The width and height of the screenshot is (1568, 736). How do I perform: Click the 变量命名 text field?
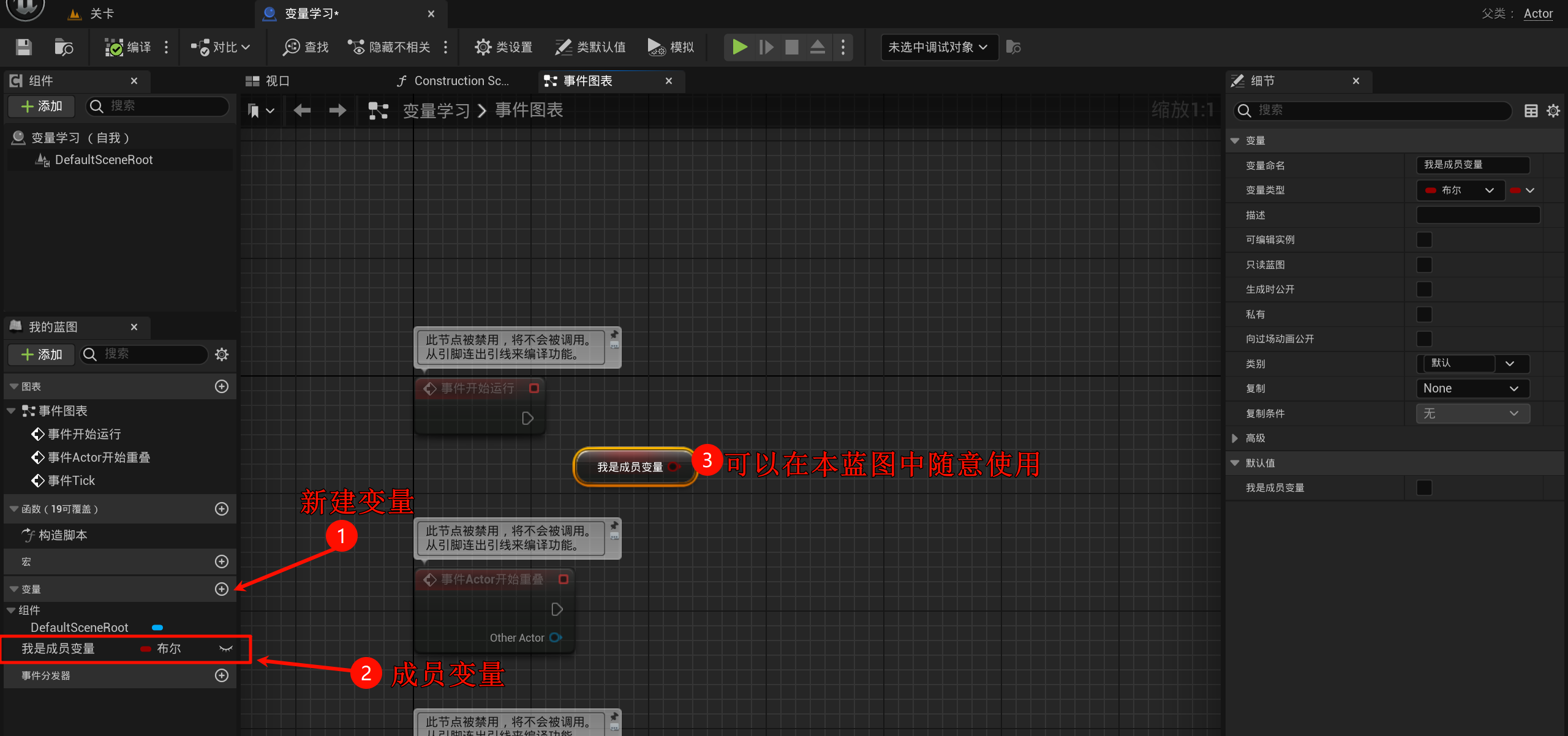click(x=1472, y=165)
